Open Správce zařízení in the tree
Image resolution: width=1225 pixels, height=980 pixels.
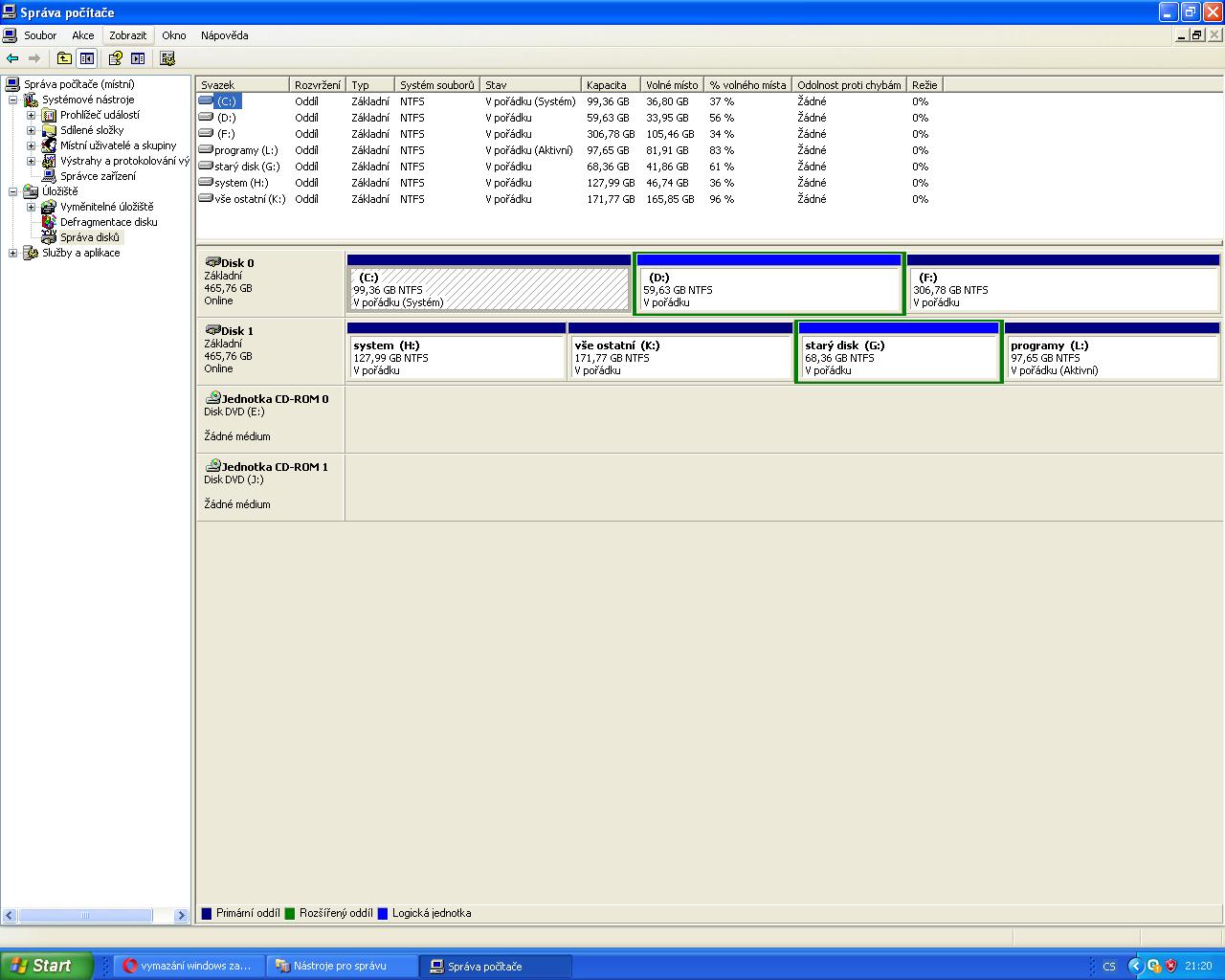pyautogui.click(x=98, y=176)
